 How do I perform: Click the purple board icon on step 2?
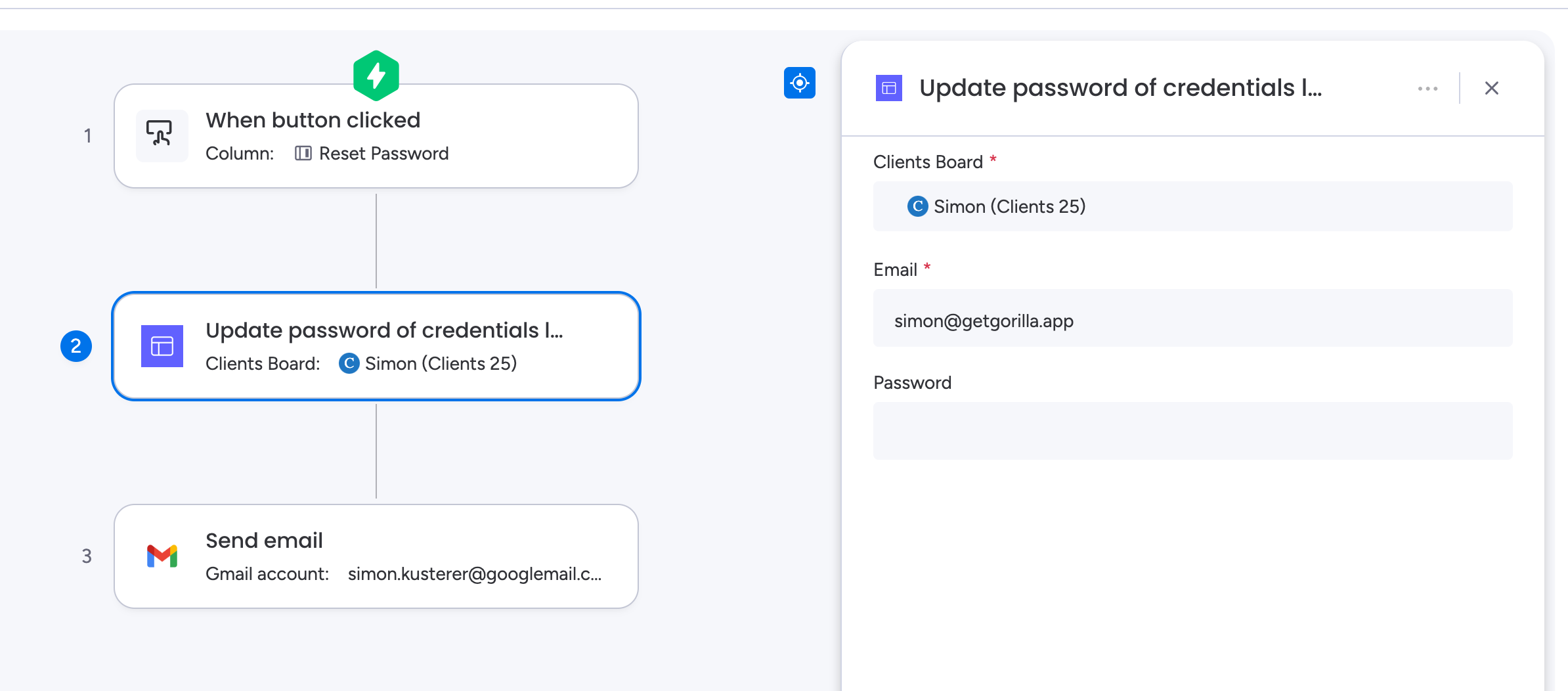[163, 346]
